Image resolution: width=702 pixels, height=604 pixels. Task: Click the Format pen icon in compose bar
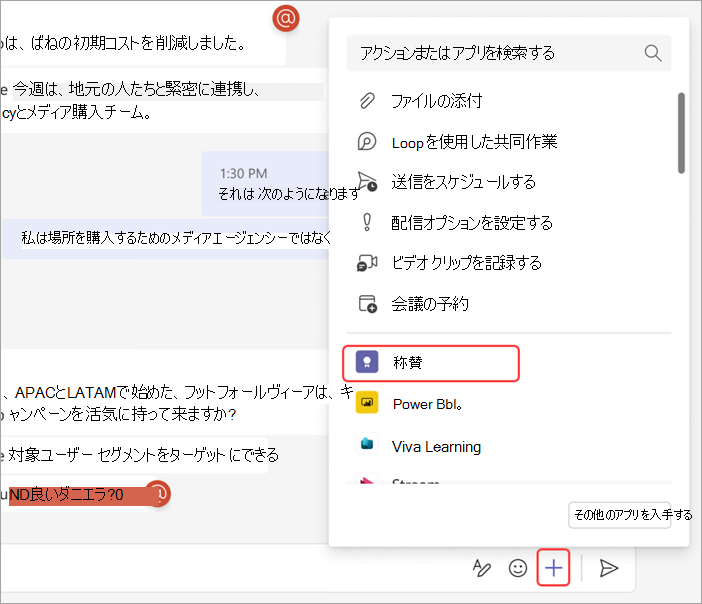pyautogui.click(x=482, y=568)
